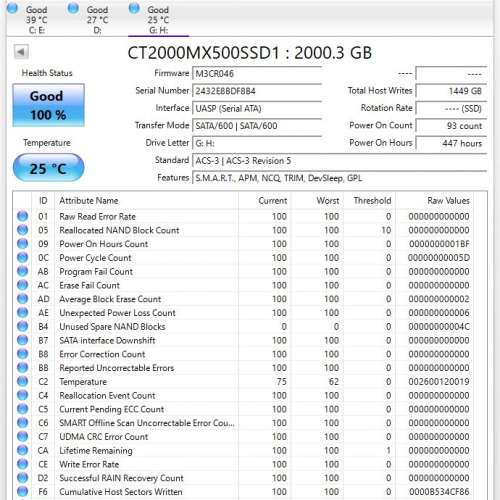Select the 'Raw Read Error Rate' attribute name
Viewport: 500px width, 500px height.
point(97,217)
